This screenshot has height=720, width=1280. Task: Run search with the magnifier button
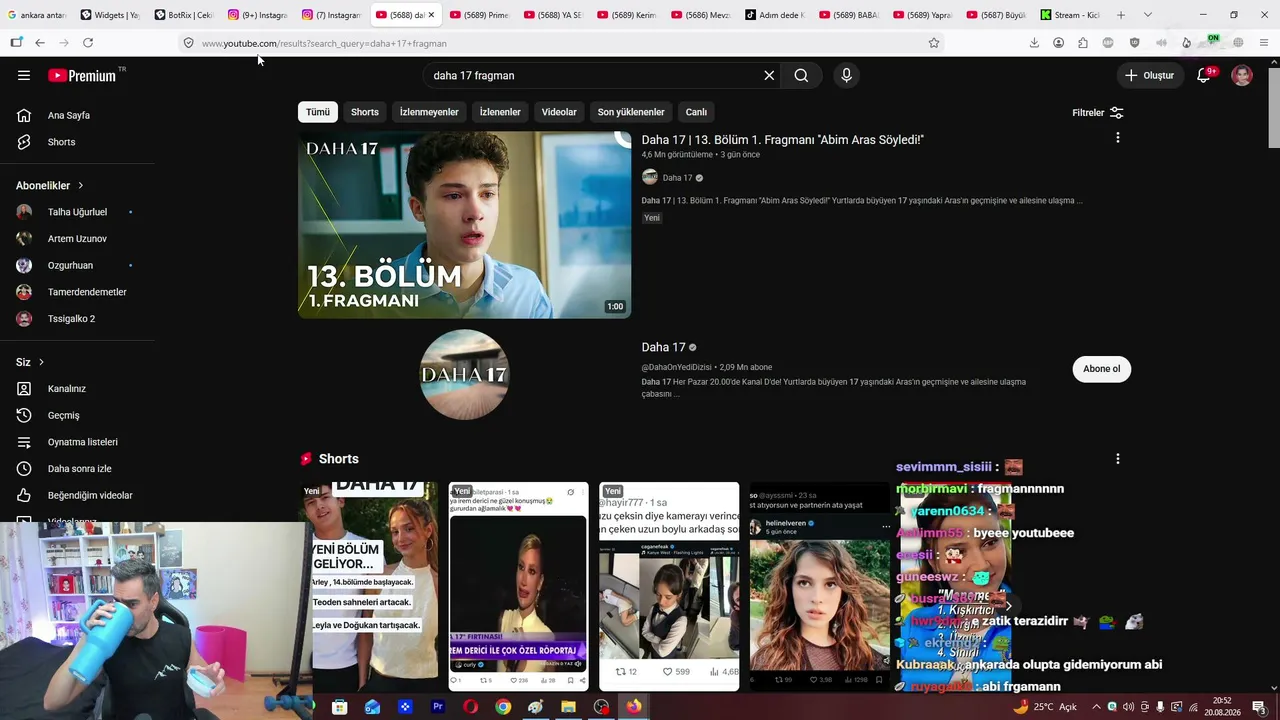801,75
